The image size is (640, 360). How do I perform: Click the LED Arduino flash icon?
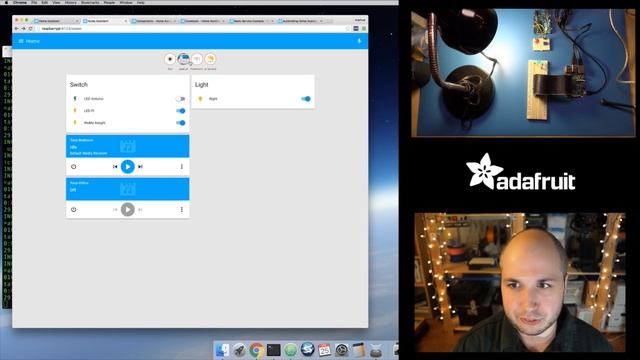tap(75, 99)
